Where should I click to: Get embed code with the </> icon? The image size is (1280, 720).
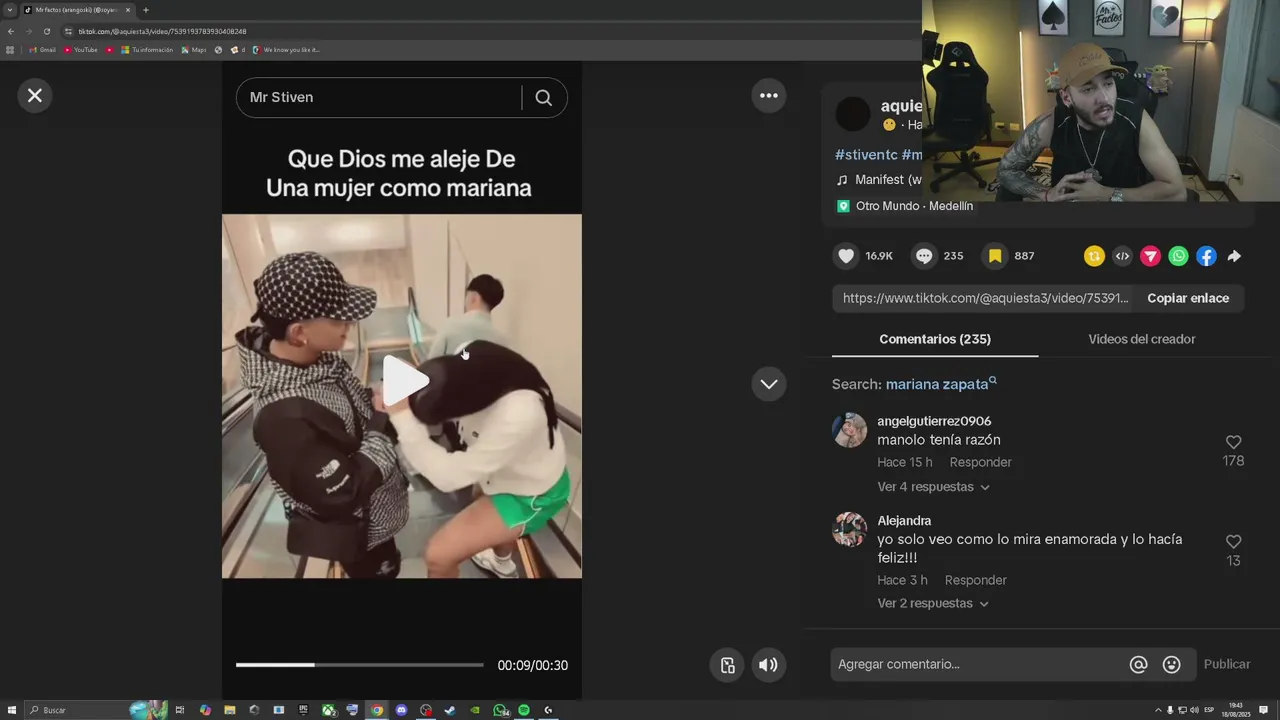point(1122,256)
